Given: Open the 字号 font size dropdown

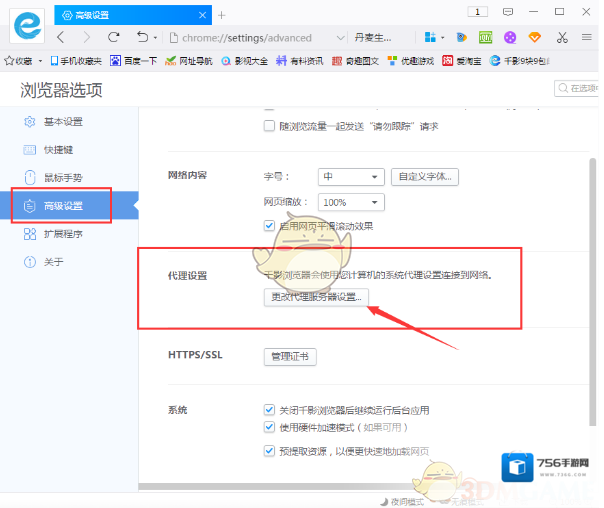Looking at the screenshot, I should (350, 177).
